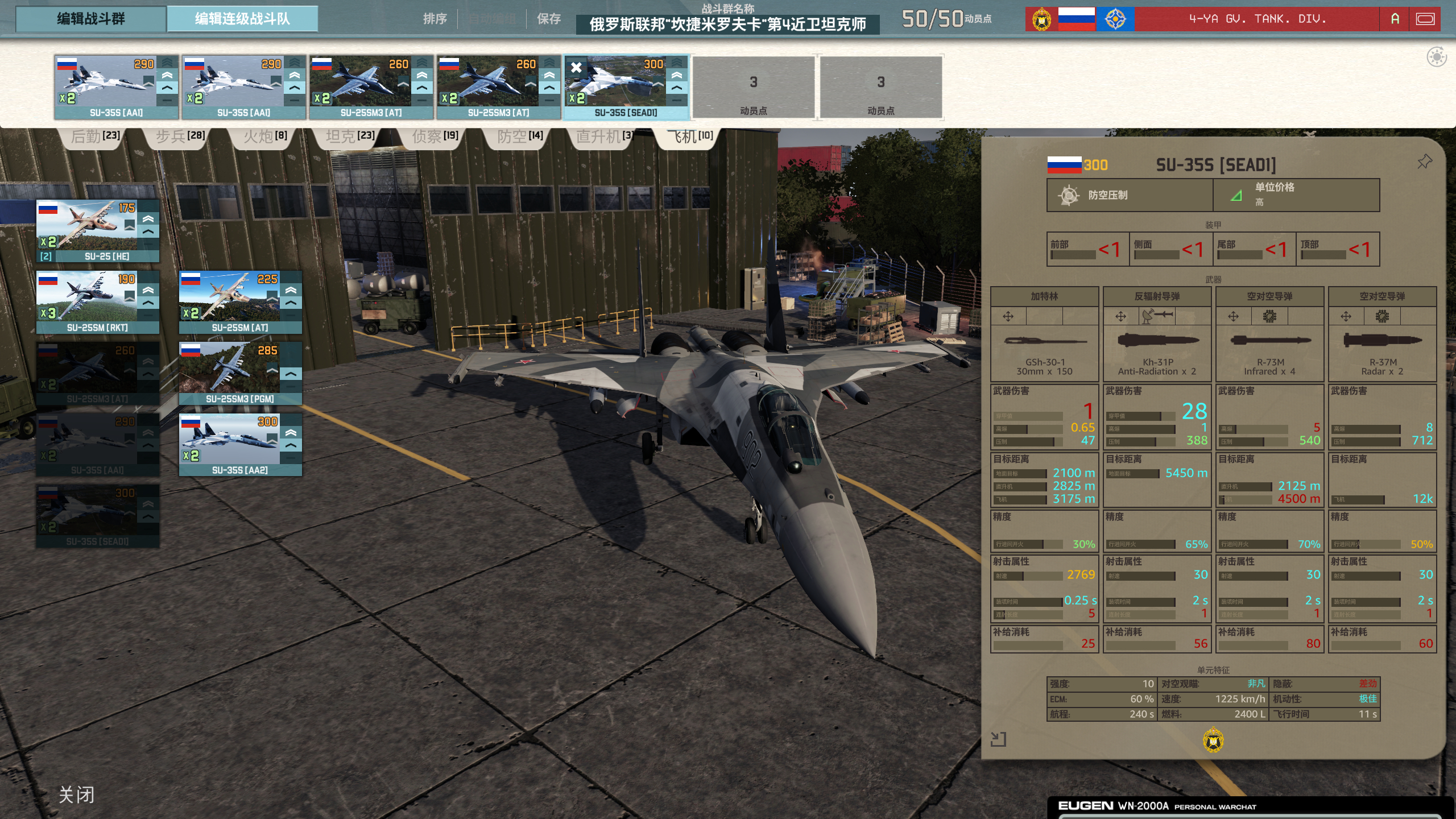Click the GSh-30-1 cannon weapon image
This screenshot has width=1456, height=819.
coord(1044,341)
